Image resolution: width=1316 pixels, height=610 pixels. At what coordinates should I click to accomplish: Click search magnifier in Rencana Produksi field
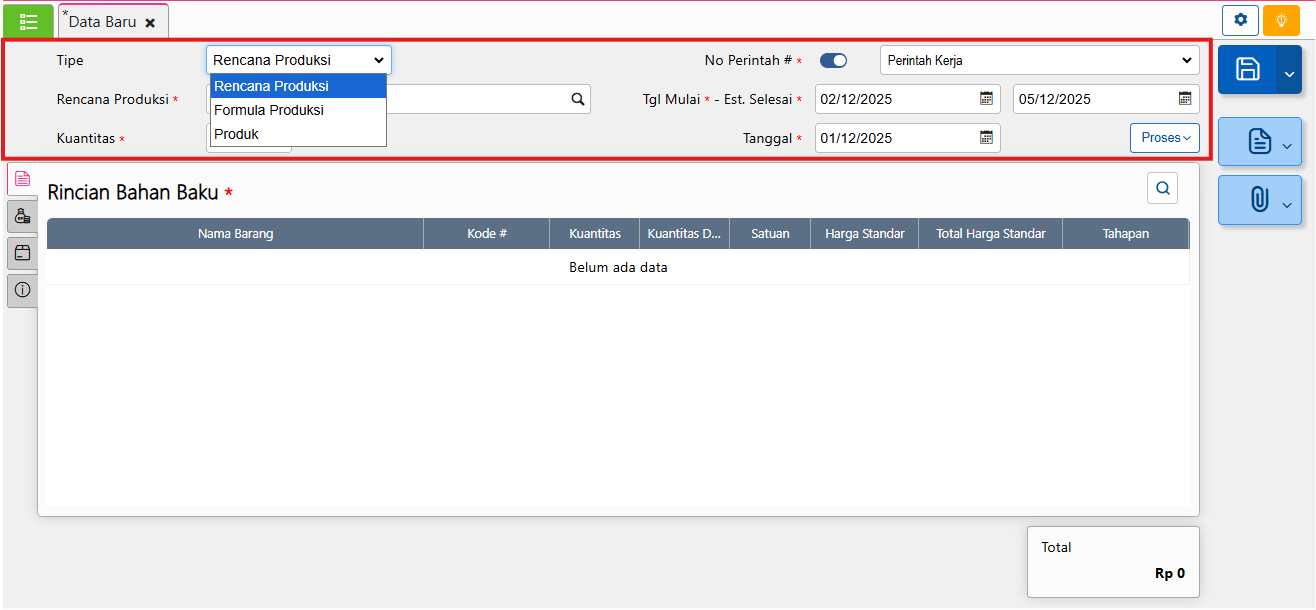pos(577,99)
